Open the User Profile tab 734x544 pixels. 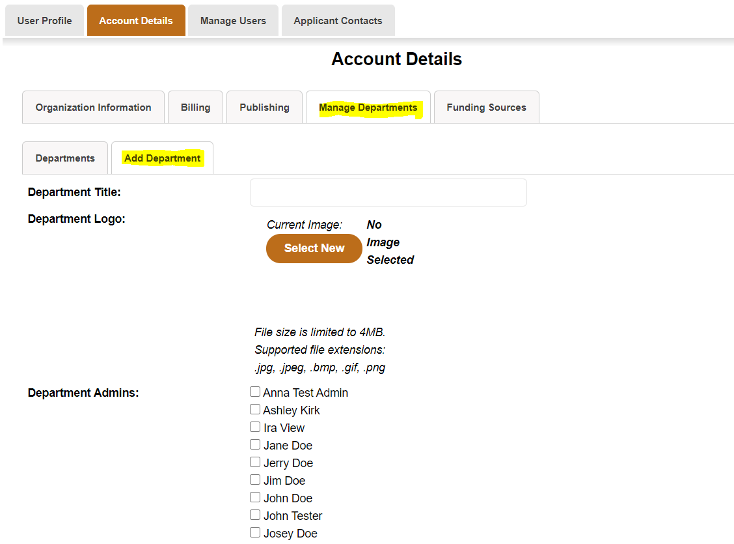pos(44,21)
